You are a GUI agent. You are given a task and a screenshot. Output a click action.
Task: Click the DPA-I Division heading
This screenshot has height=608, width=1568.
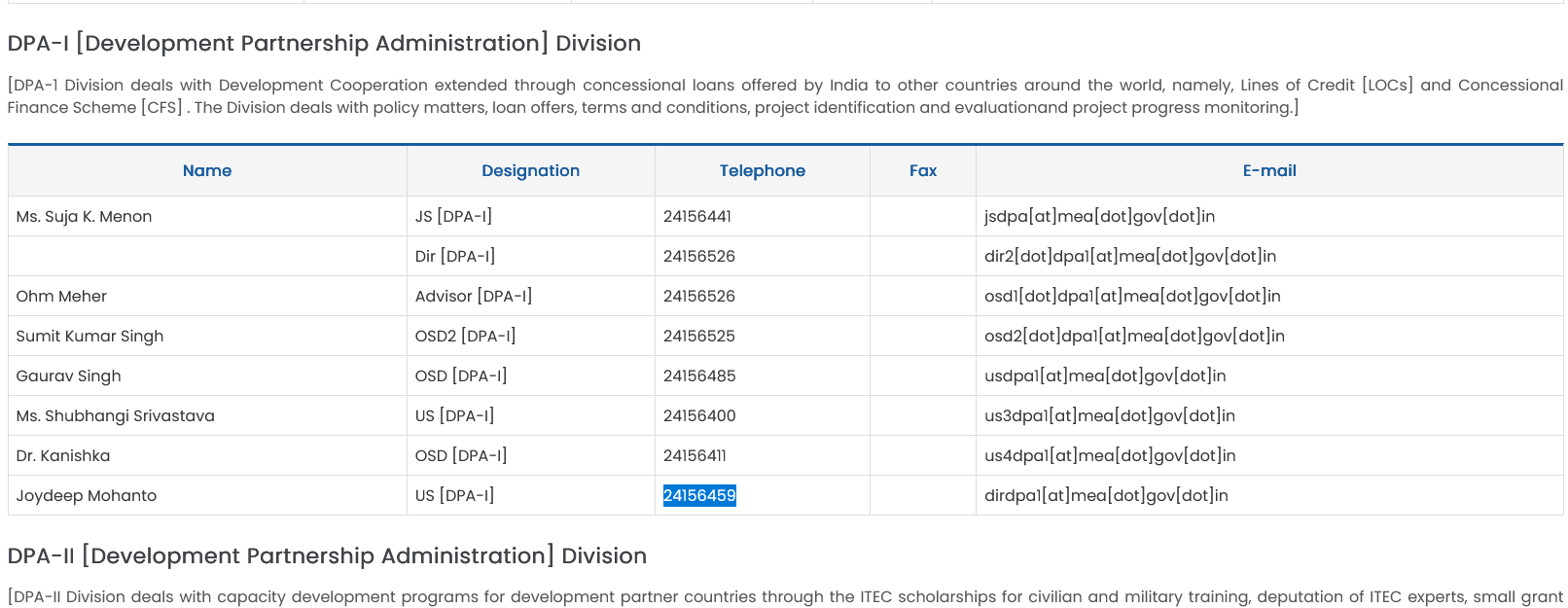[x=324, y=44]
